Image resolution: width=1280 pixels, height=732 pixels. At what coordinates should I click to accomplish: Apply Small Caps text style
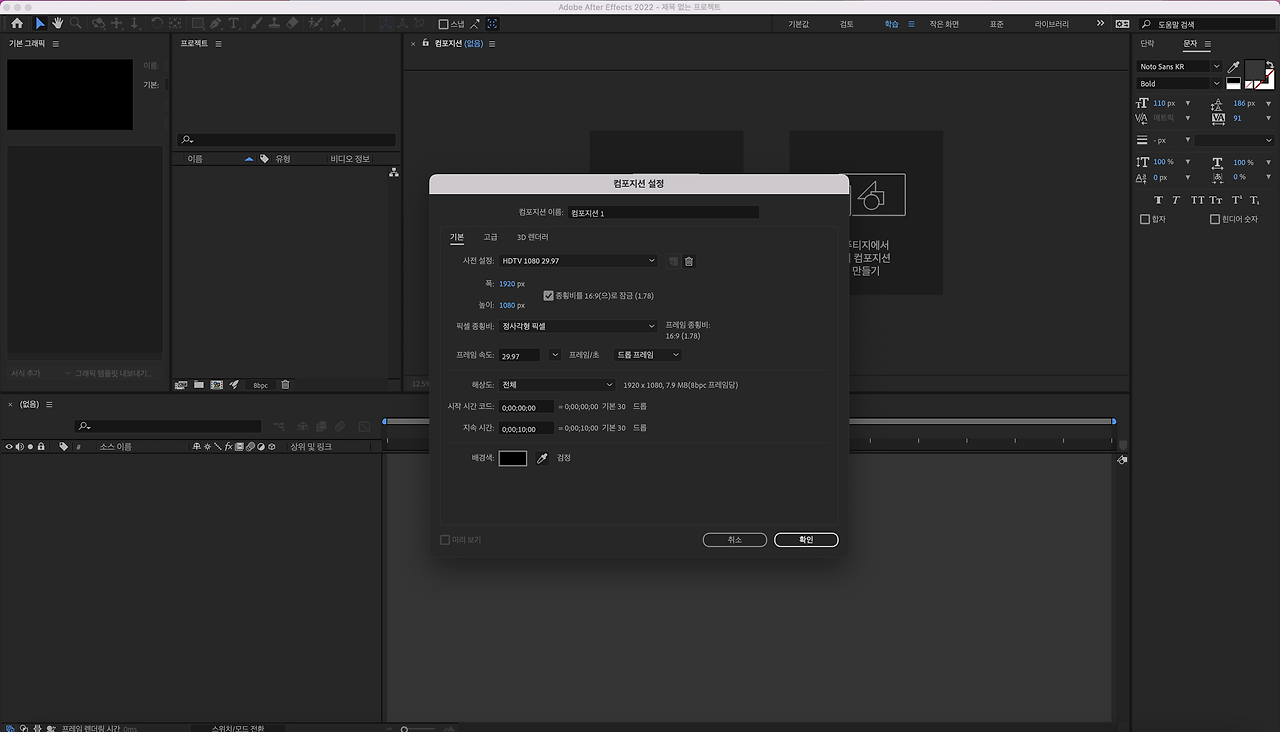tap(1216, 200)
